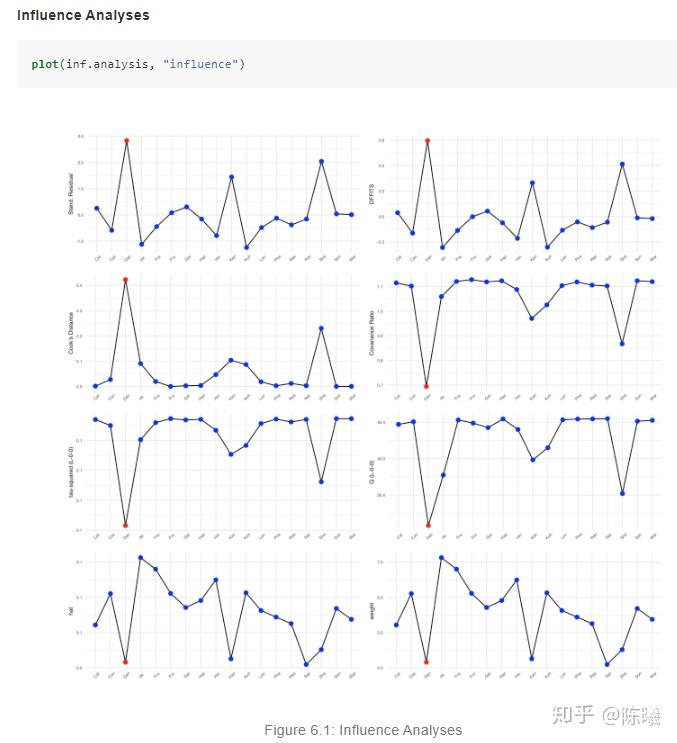Click the red point in tau-squared plot
Viewport: 677px width, 743px height.
click(x=126, y=525)
